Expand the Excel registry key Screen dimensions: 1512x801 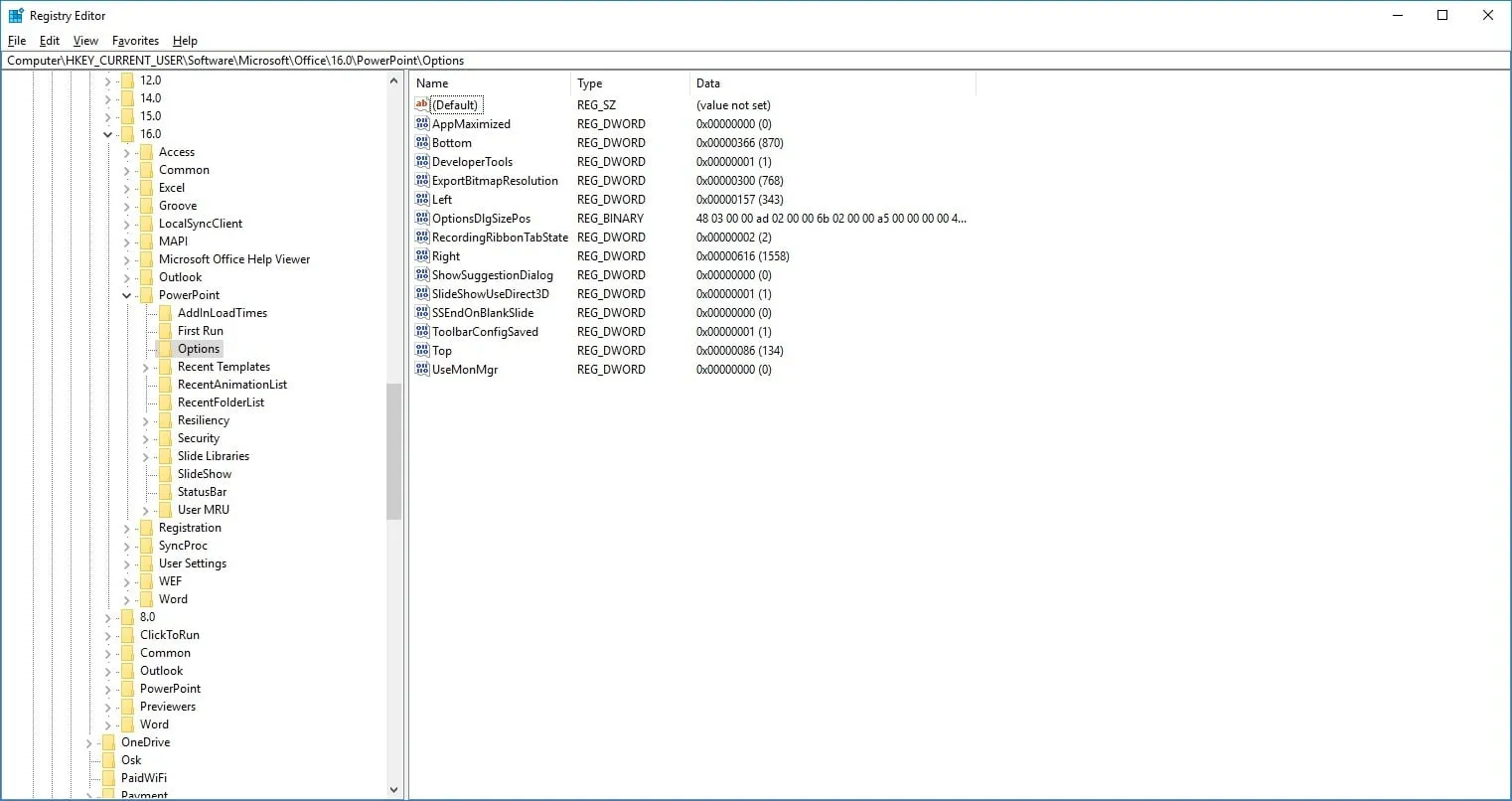coord(127,188)
